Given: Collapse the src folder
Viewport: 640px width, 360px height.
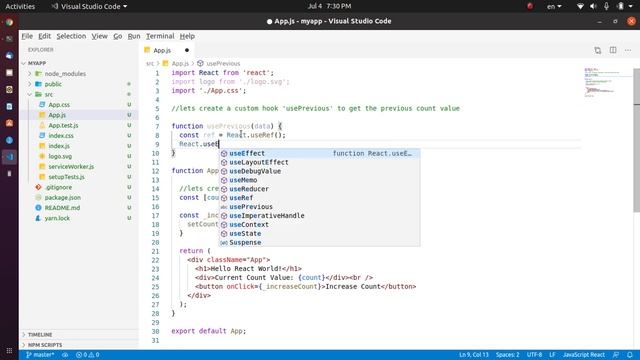Looking at the screenshot, I should click(x=49, y=94).
